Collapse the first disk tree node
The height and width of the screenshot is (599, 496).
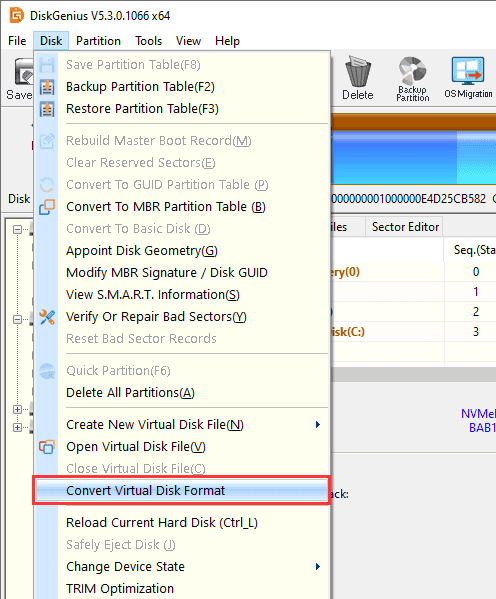tap(17, 230)
